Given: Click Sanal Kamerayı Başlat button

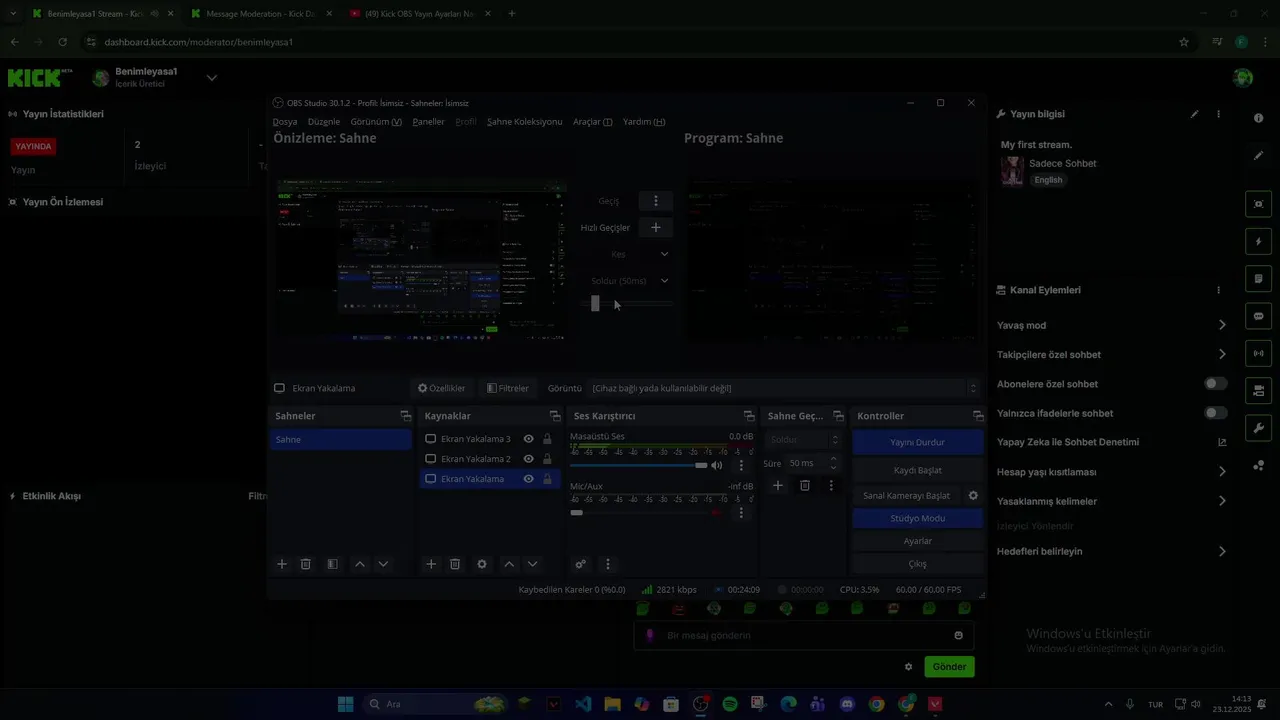Looking at the screenshot, I should tap(906, 495).
